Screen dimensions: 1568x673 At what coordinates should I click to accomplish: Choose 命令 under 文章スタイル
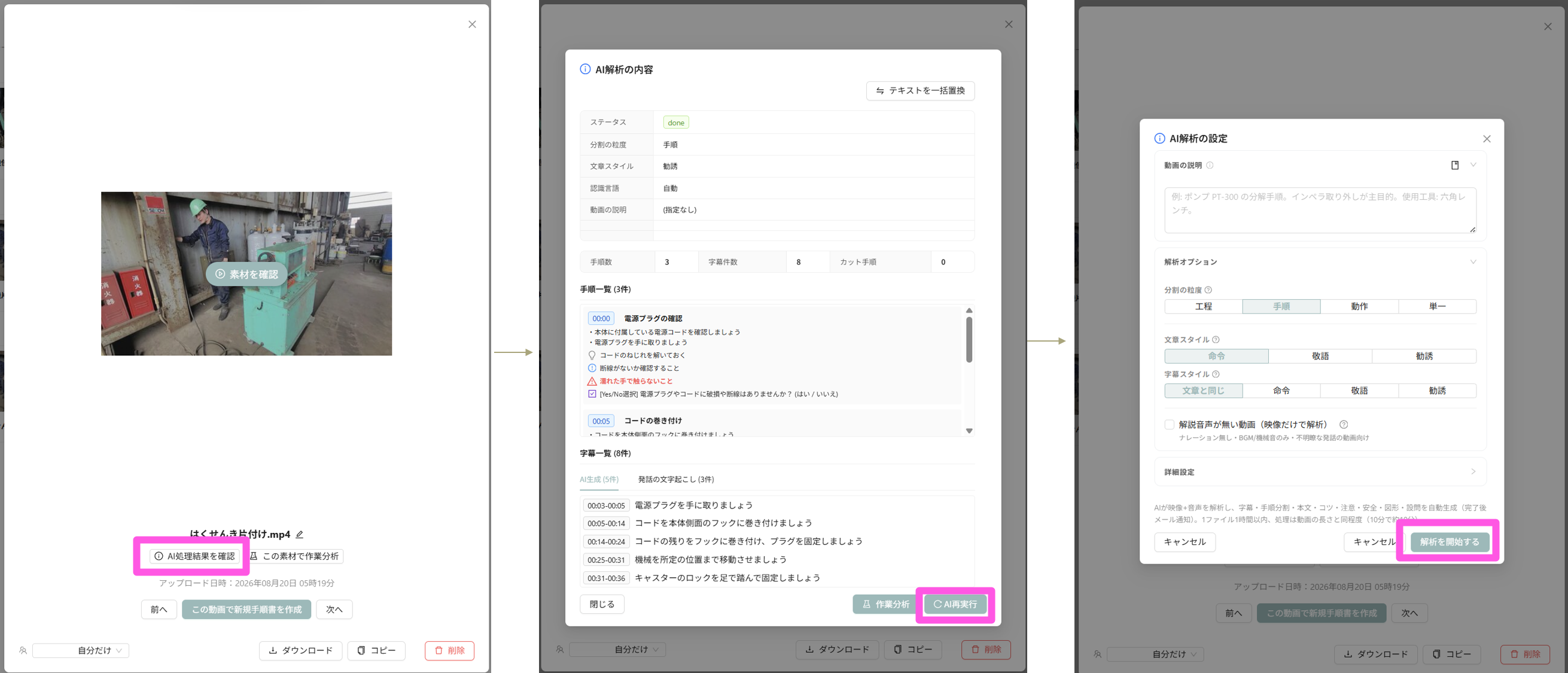pyautogui.click(x=1217, y=356)
